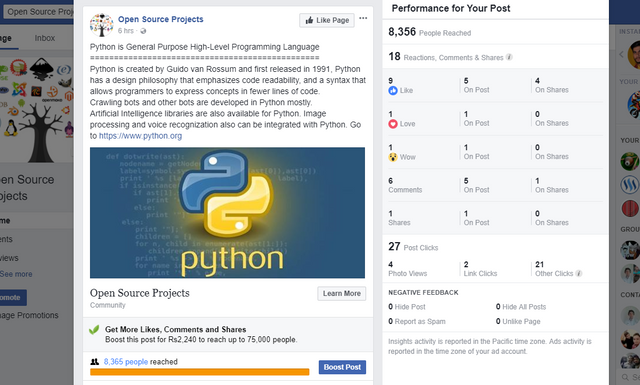This screenshot has width=640, height=385.
Task: Click the globe privacy icon beside 6 hrs
Action: tap(143, 31)
